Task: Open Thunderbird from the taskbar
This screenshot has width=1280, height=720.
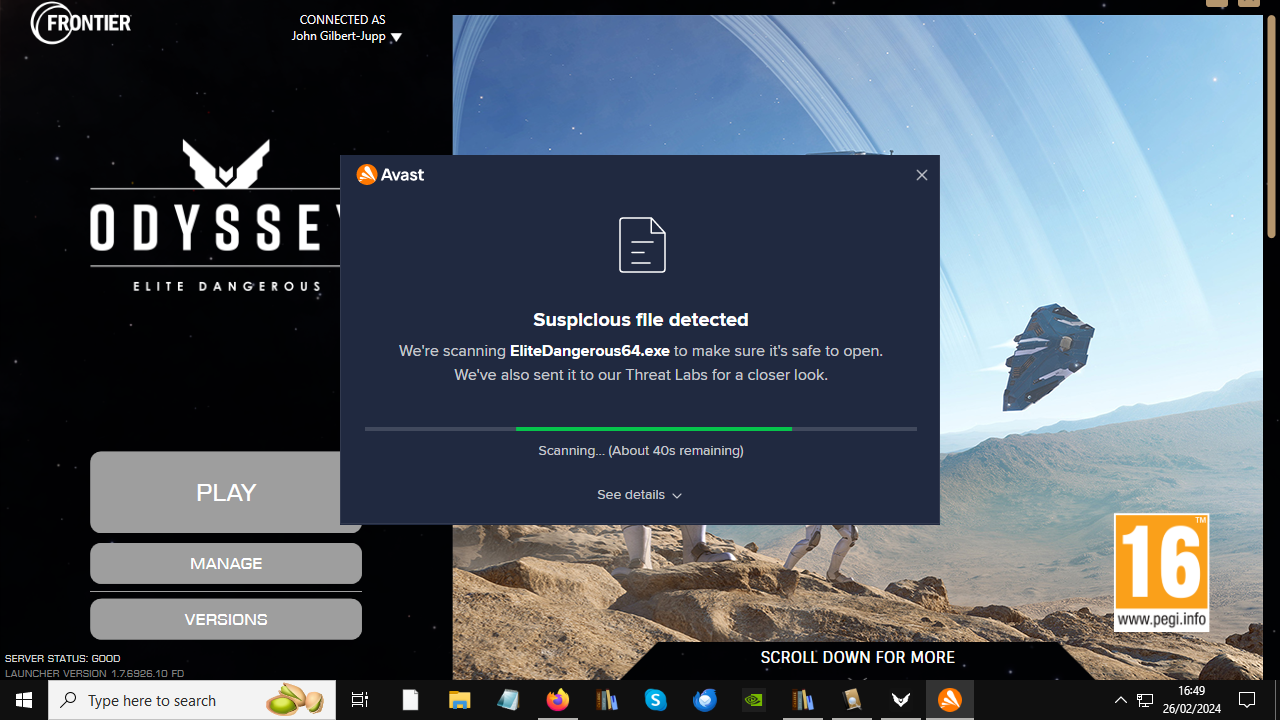Action: pyautogui.click(x=705, y=700)
